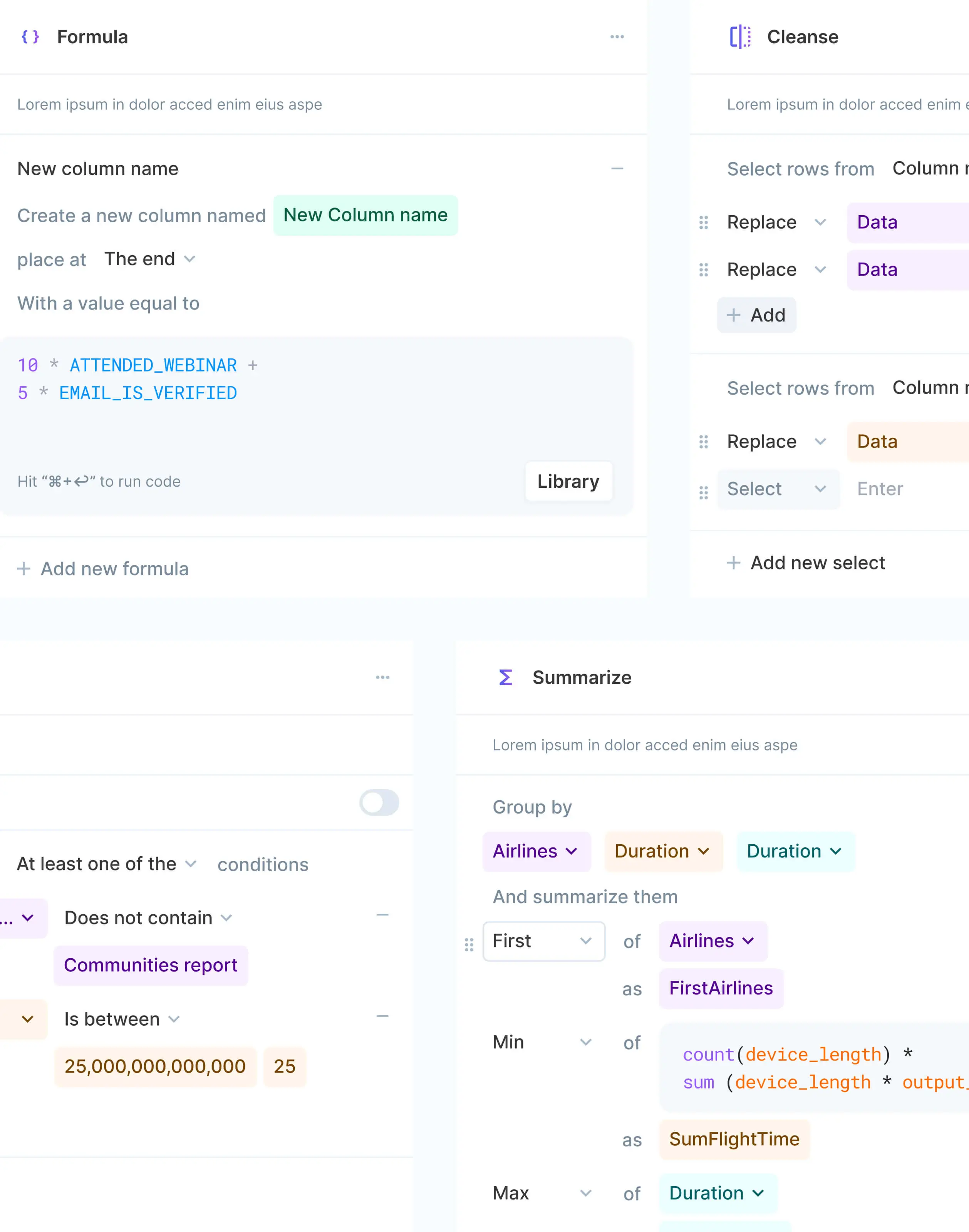Expand 'At least one of the' dropdown
The image size is (969, 1232).
pos(107,864)
